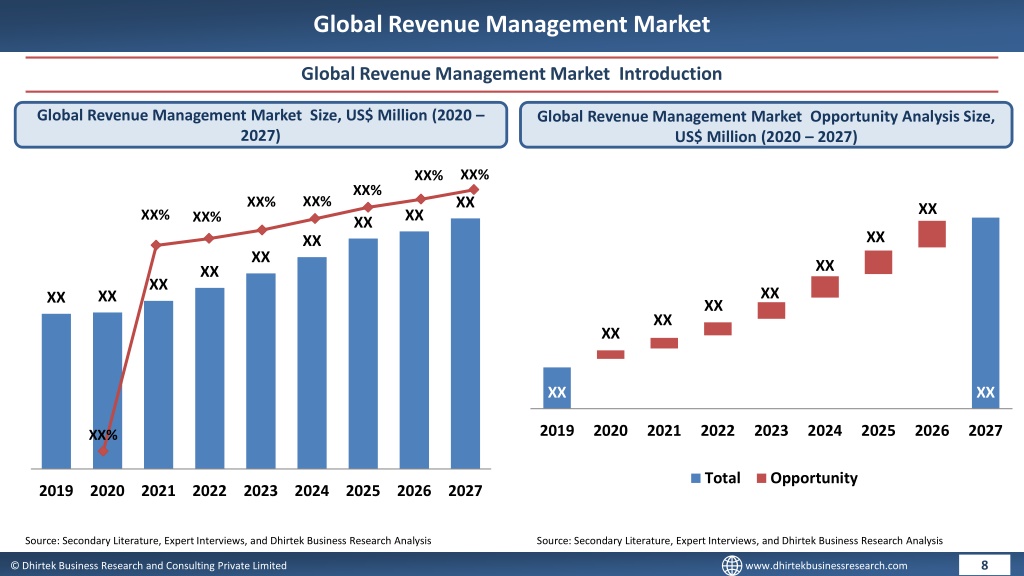Viewport: 1024px width, 576px height.
Task: Select the 2024 red opportunity block
Action: (x=825, y=287)
